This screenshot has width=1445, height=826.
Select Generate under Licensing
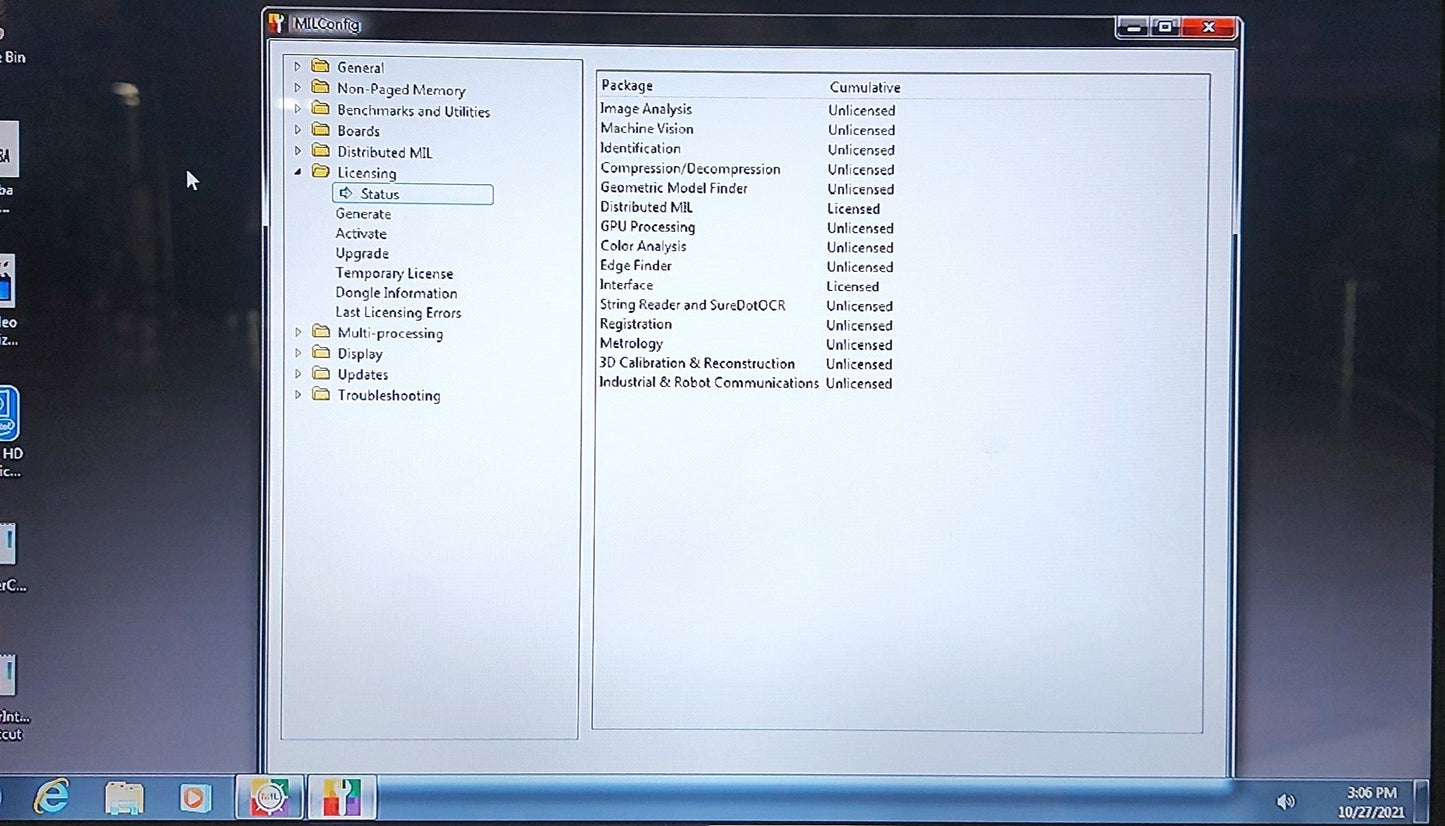pyautogui.click(x=363, y=214)
